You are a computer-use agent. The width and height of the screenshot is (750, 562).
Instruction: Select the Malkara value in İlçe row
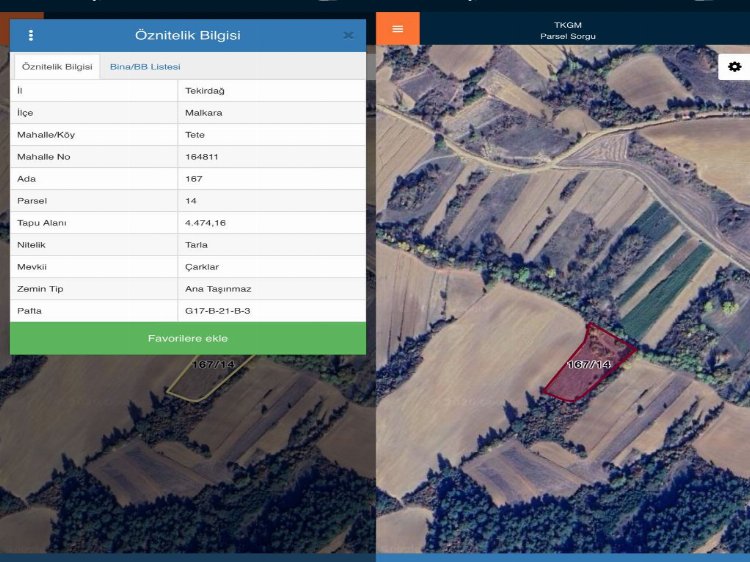(203, 113)
